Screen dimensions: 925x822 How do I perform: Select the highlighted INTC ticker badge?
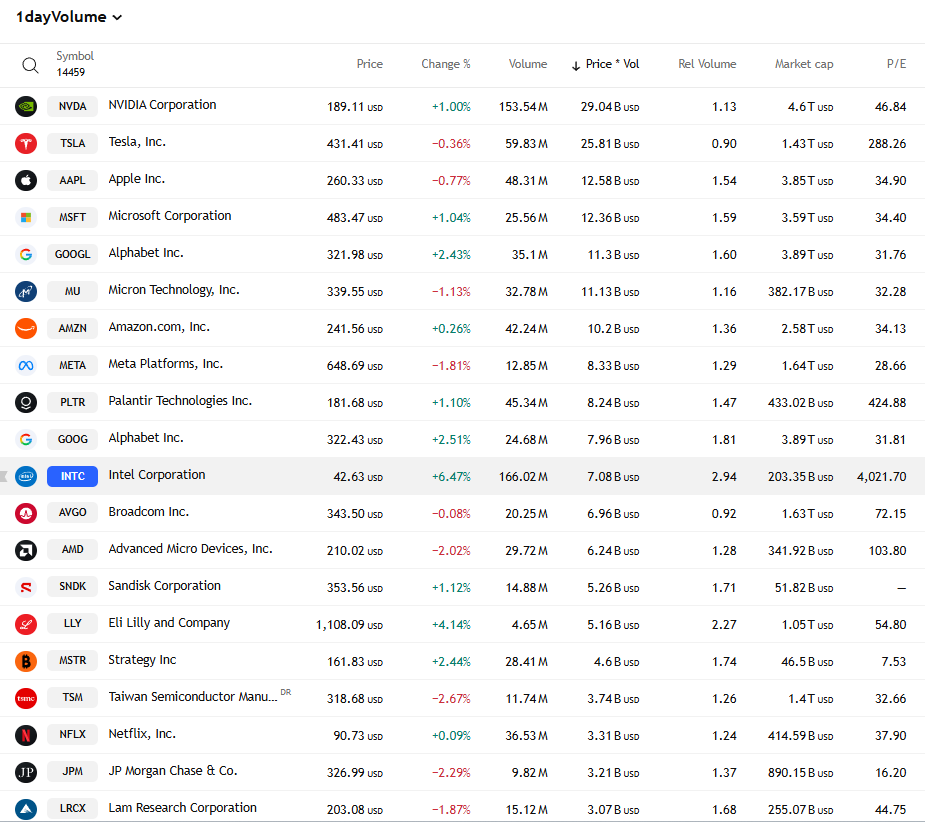tap(73, 476)
